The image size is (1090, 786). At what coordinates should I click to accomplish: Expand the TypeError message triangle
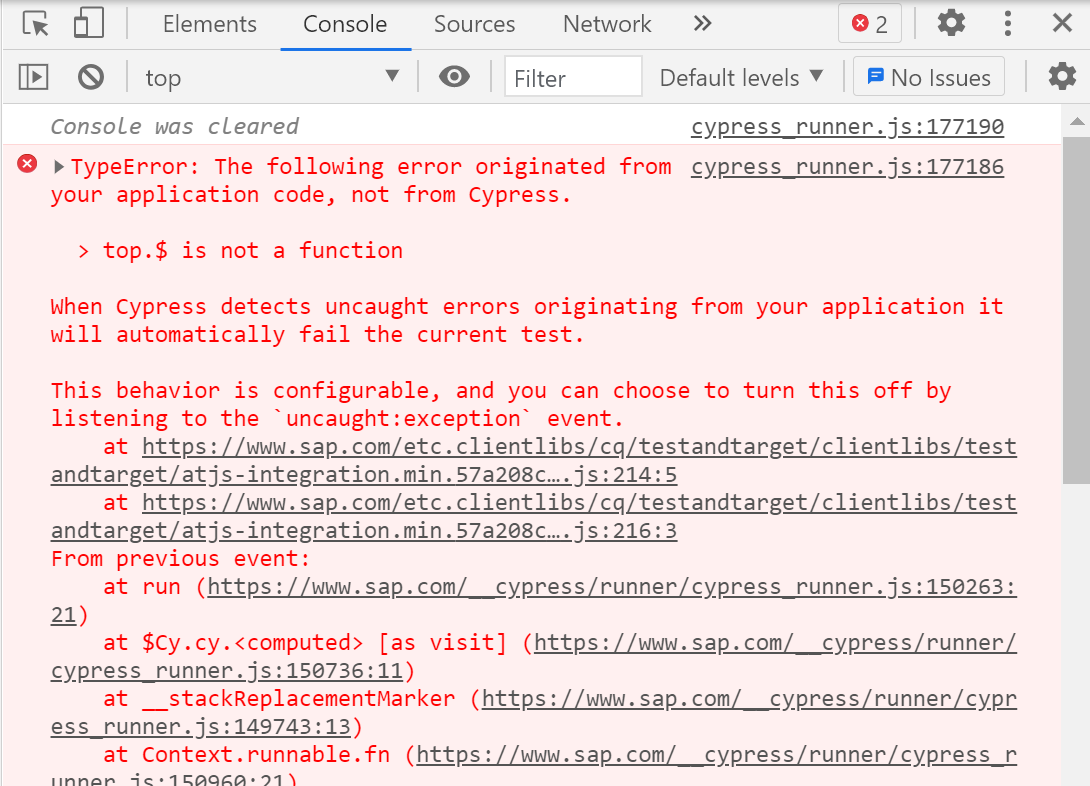tap(59, 167)
